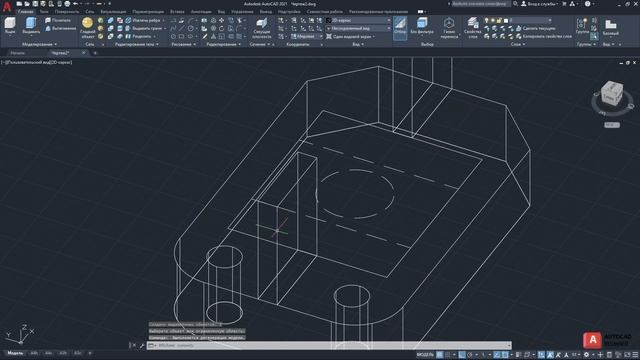This screenshot has width=640, height=360.
Task: Add a new drawing tab with plus button
Action: (x=95, y=53)
